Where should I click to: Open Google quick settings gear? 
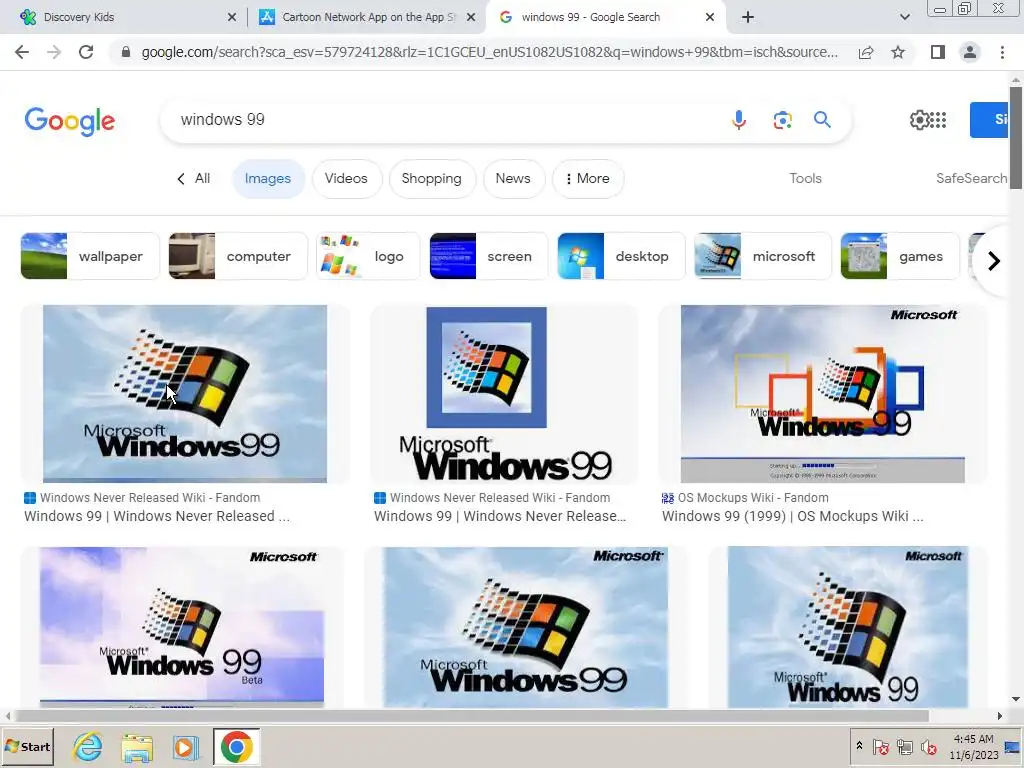[x=919, y=120]
